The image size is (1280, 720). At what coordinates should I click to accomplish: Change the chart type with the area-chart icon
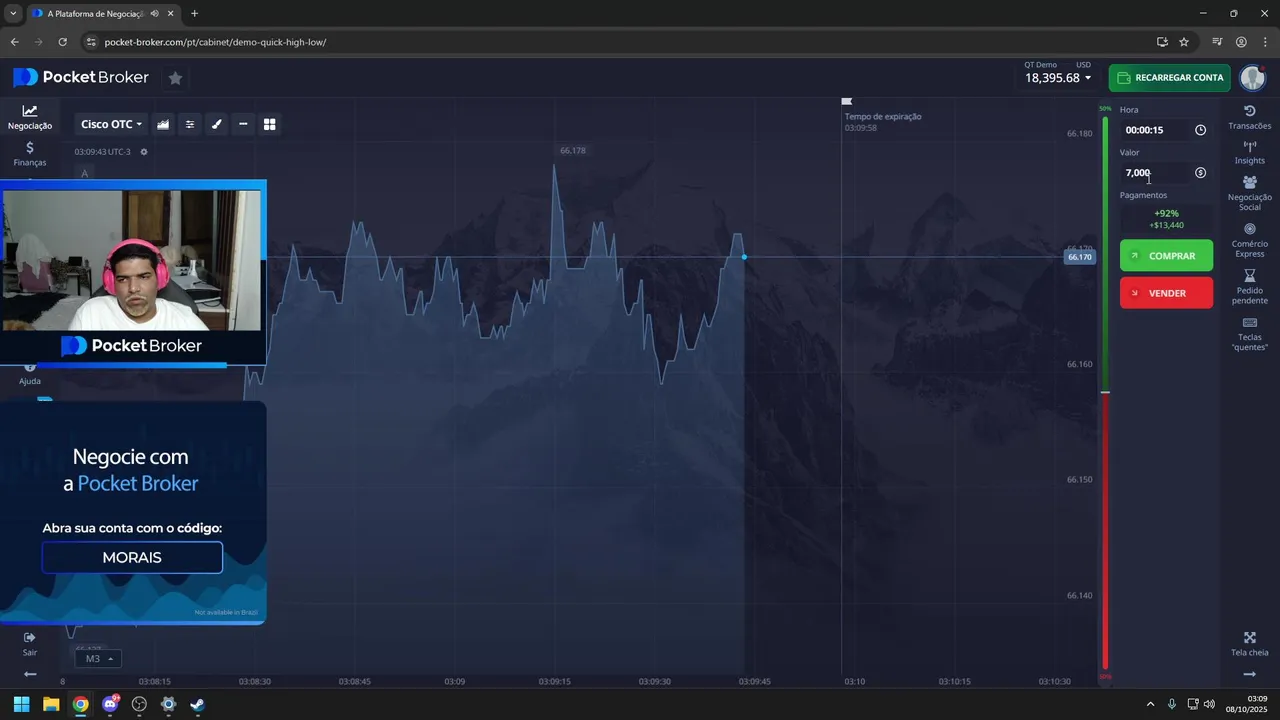(163, 124)
